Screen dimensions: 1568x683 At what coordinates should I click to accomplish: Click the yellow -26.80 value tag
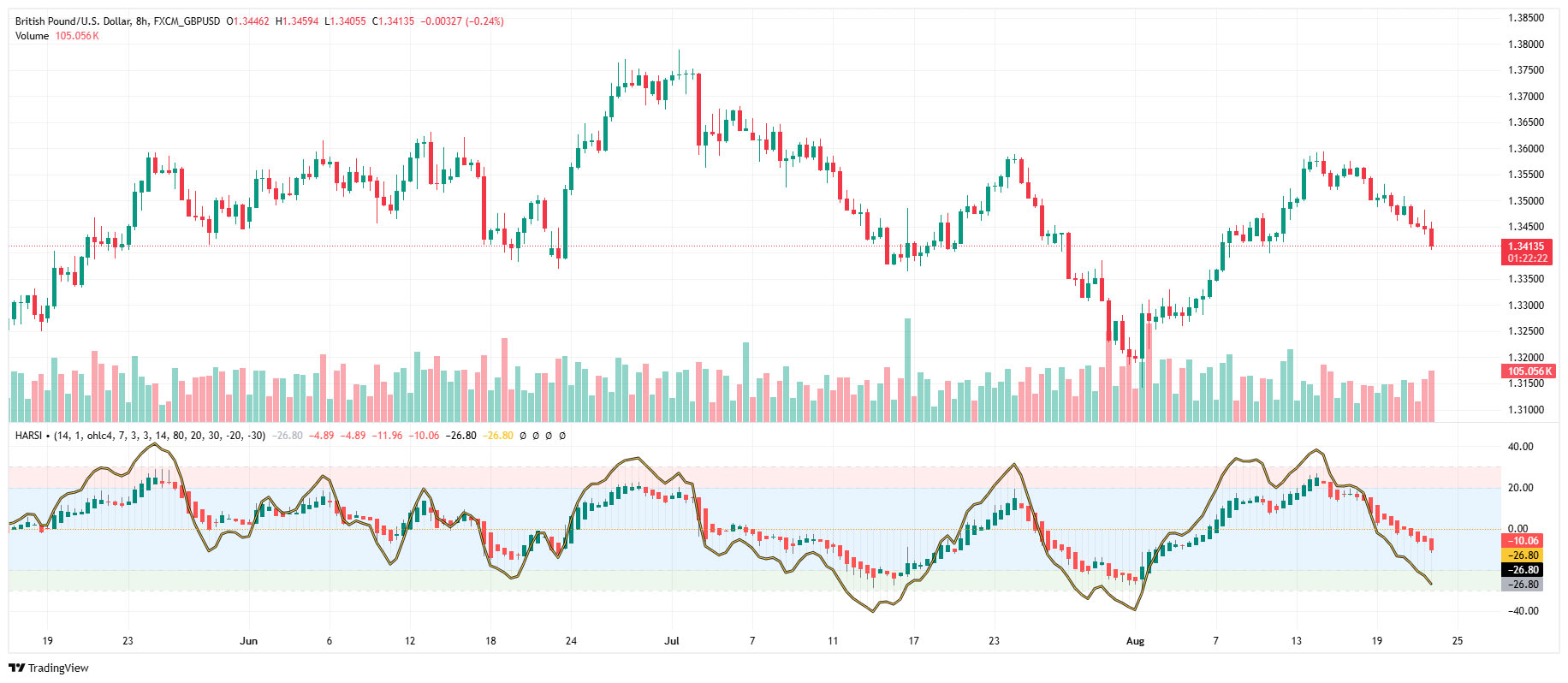tap(1523, 555)
